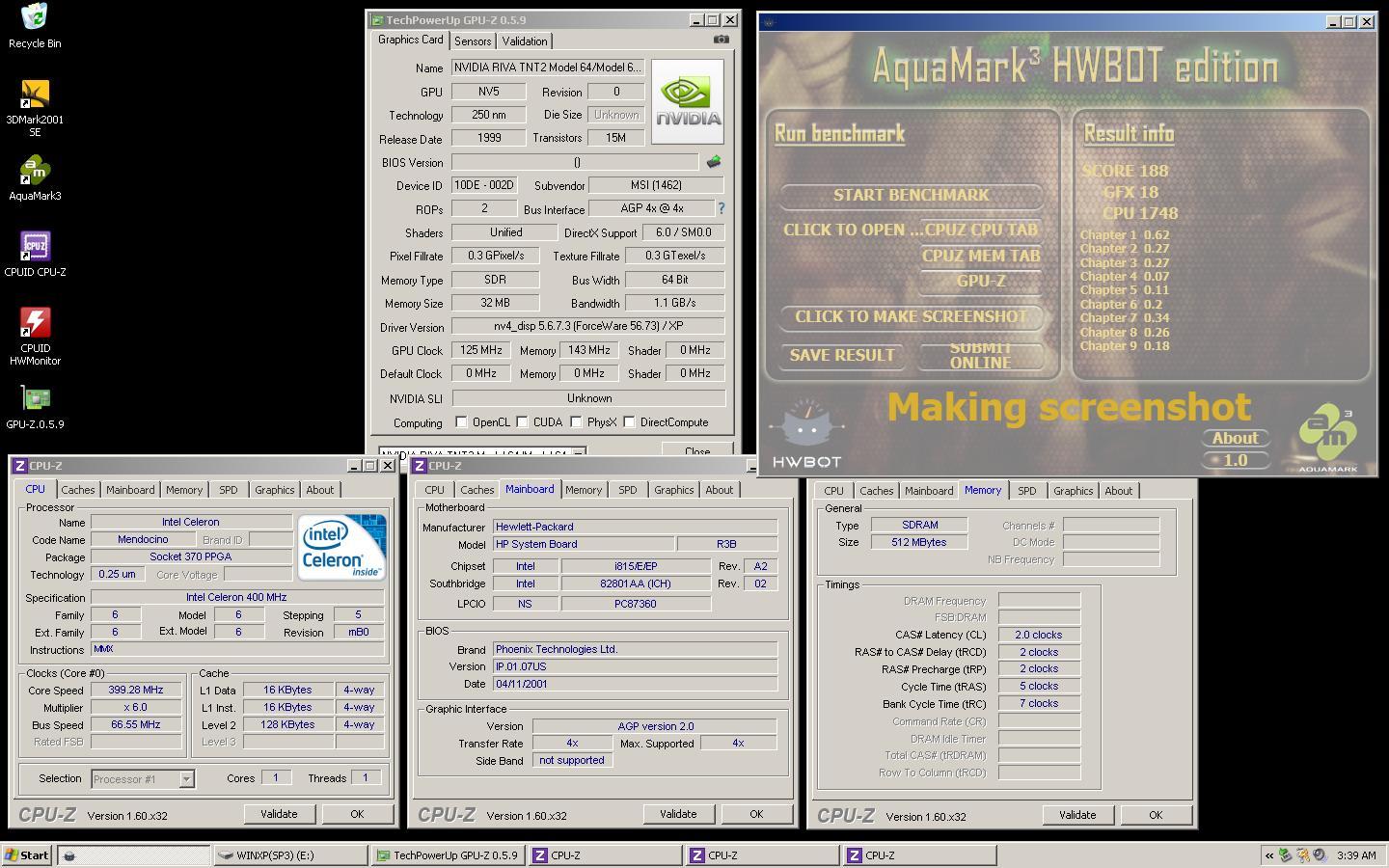1389x868 pixels.
Task: Open About tab in the Celeron CPU-Z window
Action: [320, 490]
